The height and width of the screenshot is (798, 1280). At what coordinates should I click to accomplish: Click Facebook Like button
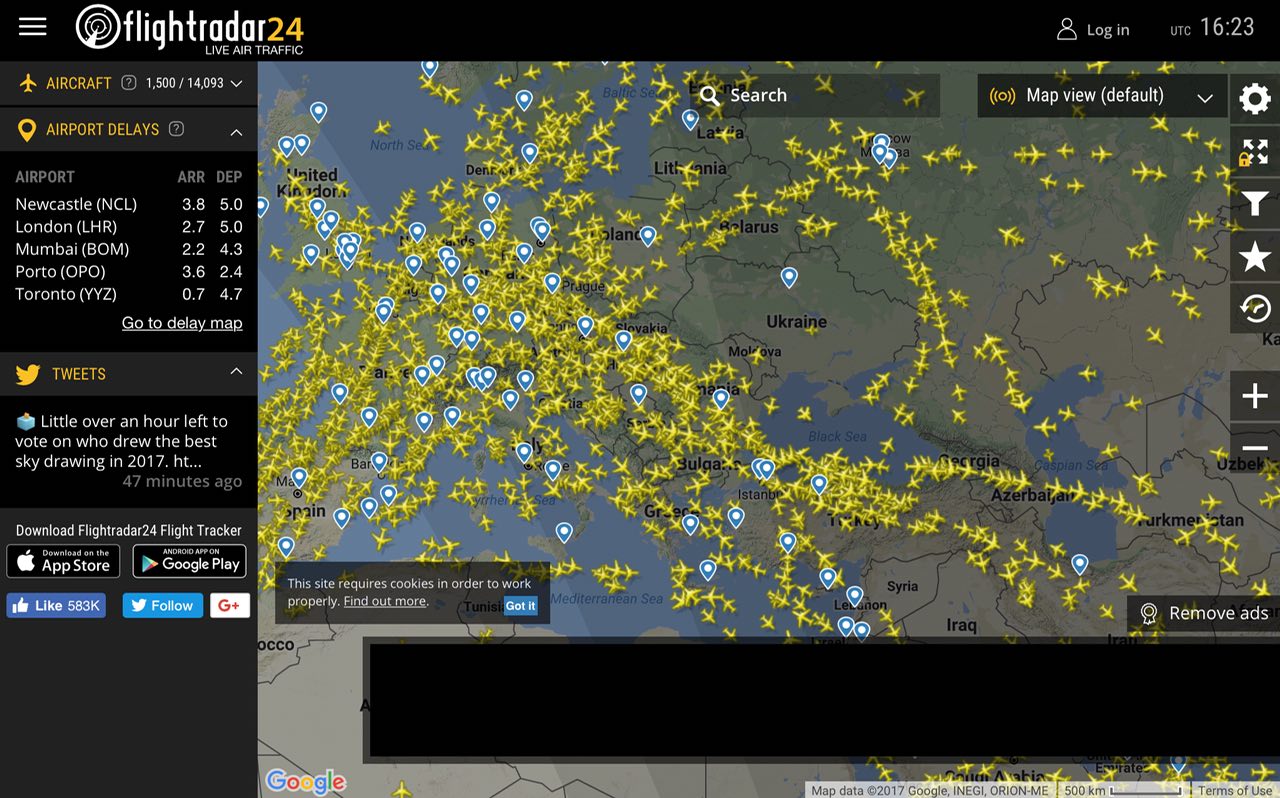tap(56, 605)
